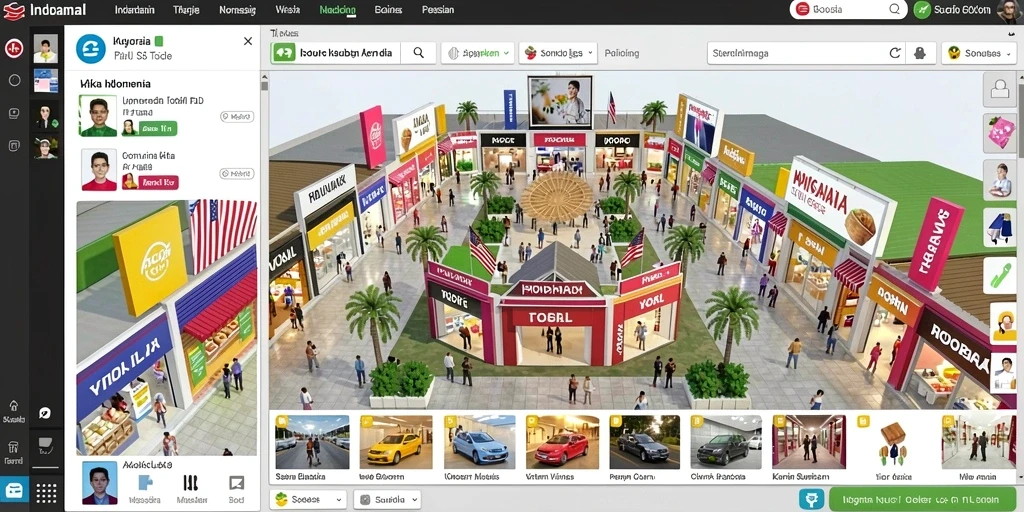This screenshot has height=512, width=1024.
Task: Select the yellow taxi thumbnail in the bottom strip
Action: 394,441
